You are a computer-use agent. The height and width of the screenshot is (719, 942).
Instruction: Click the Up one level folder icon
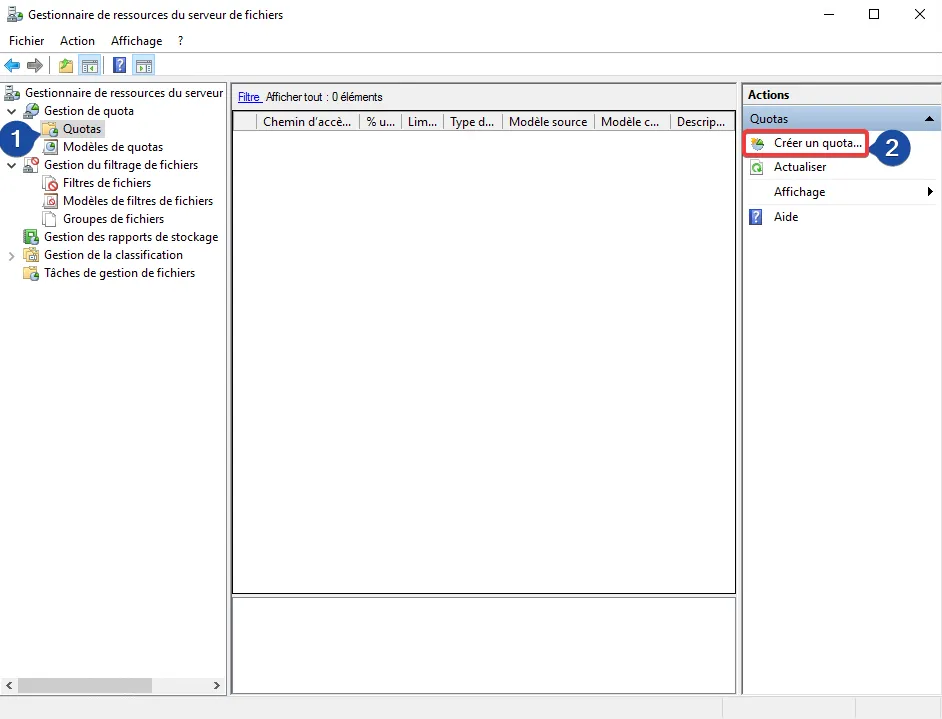(66, 66)
